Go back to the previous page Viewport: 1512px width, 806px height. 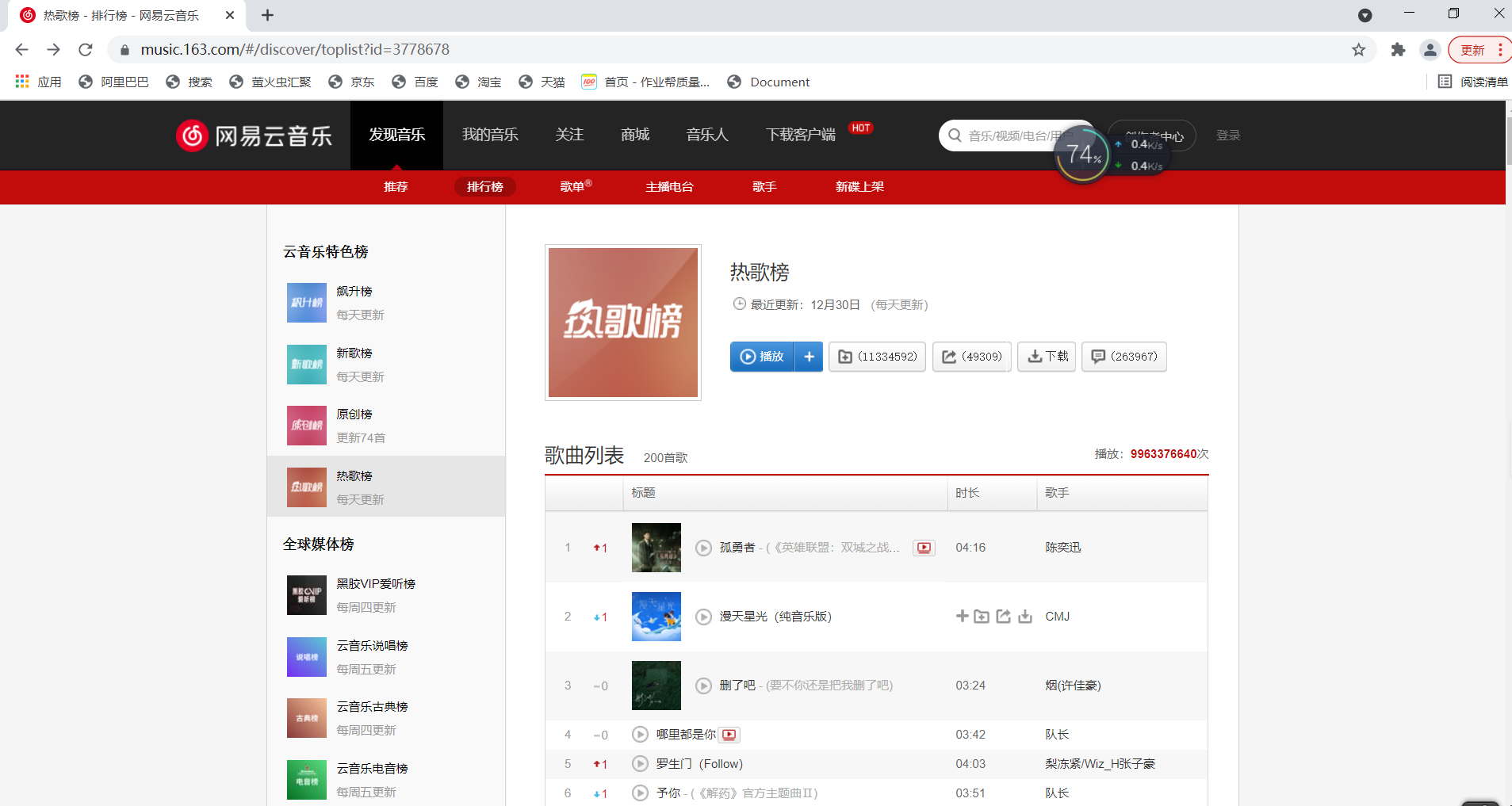[x=21, y=50]
